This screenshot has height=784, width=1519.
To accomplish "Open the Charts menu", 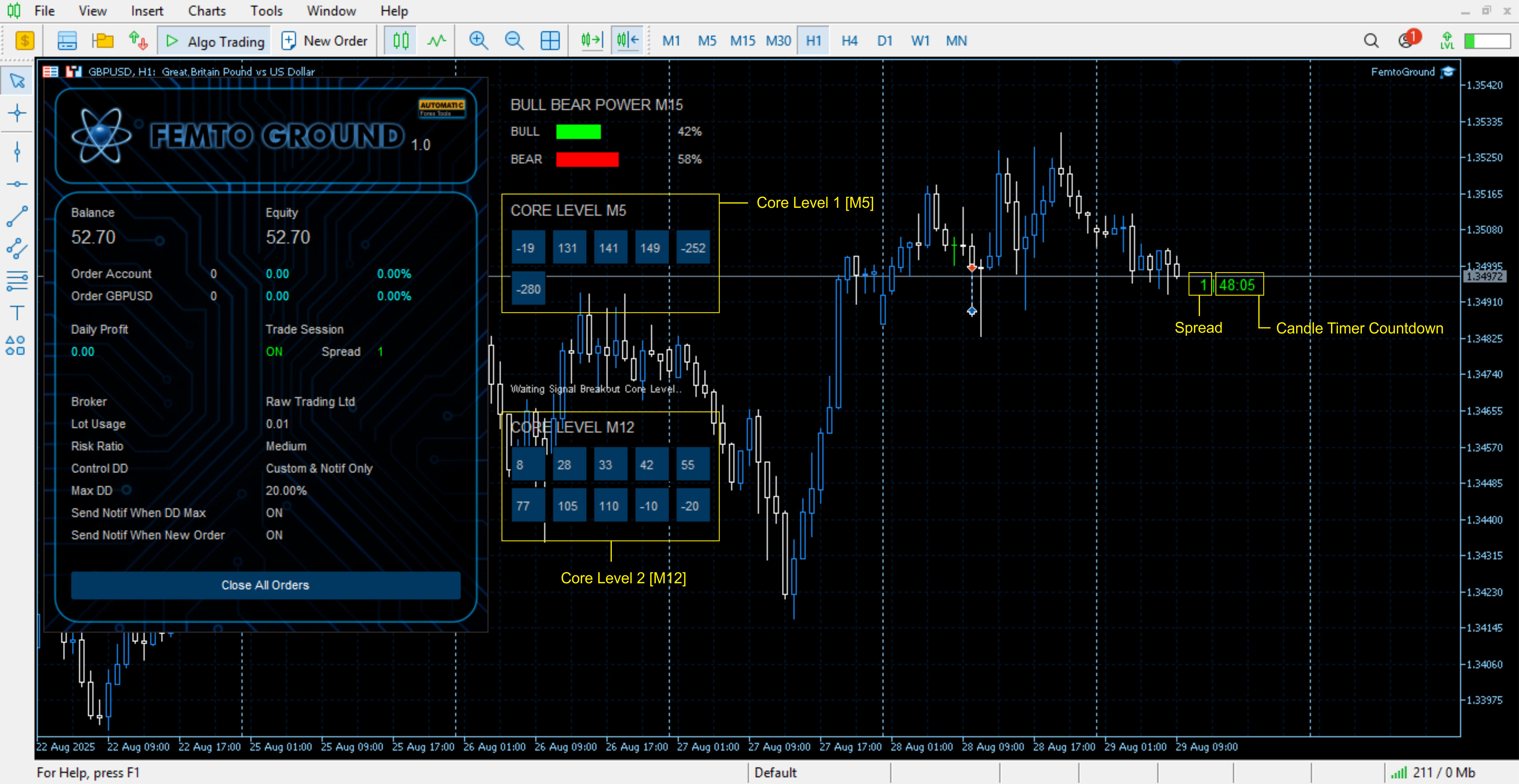I will coord(207,11).
